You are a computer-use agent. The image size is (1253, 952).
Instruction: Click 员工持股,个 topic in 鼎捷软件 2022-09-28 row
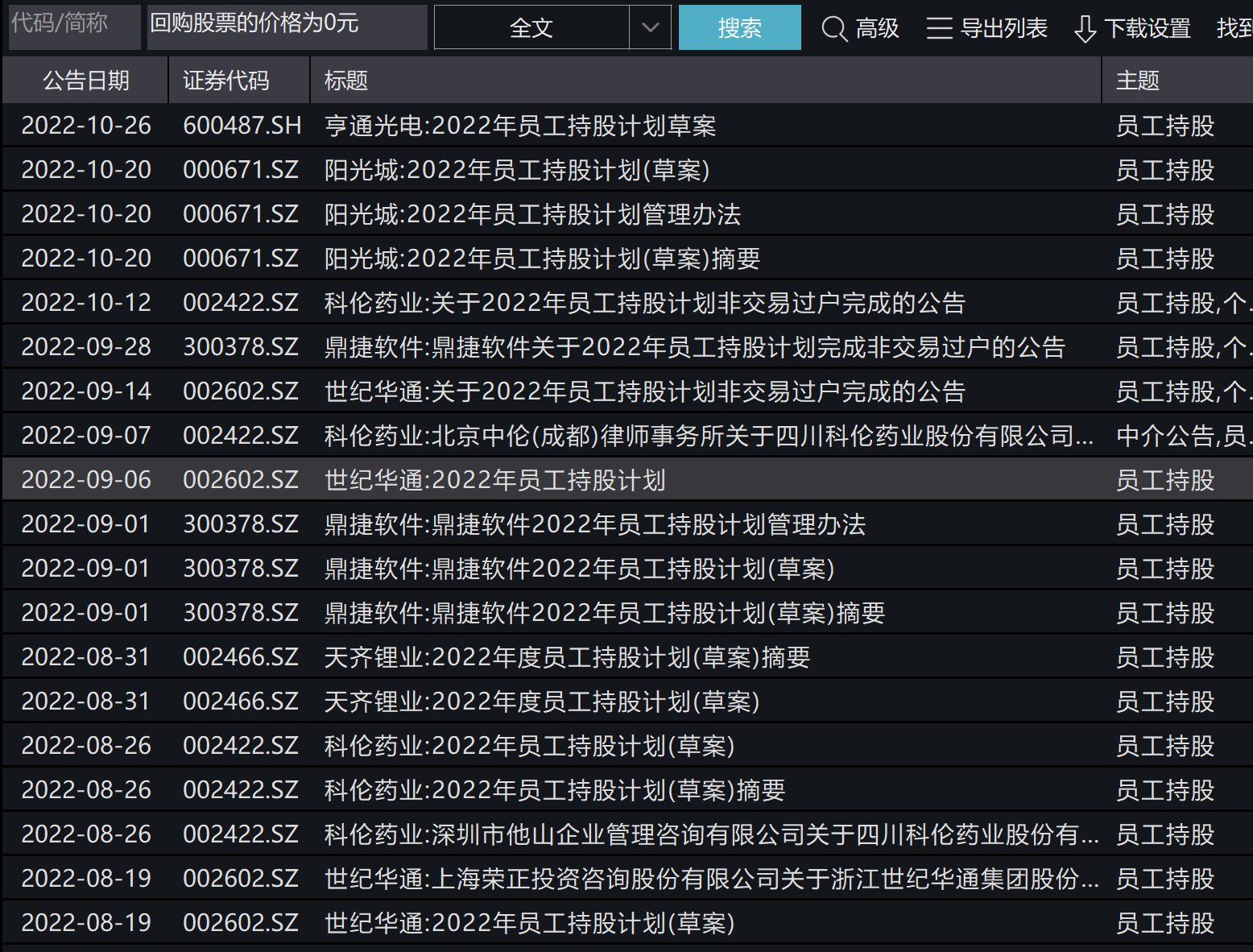1184,347
